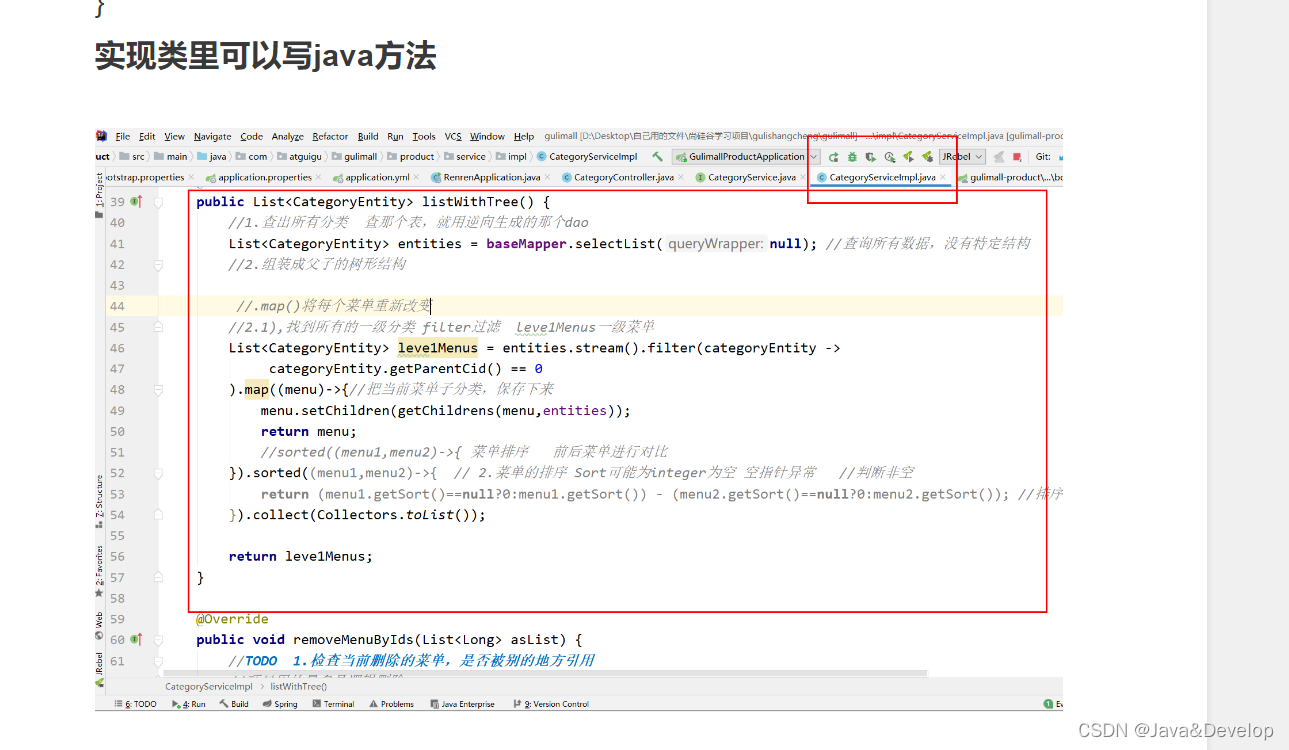The image size is (1289, 750).
Task: Click the red Stop icon
Action: point(1017,157)
